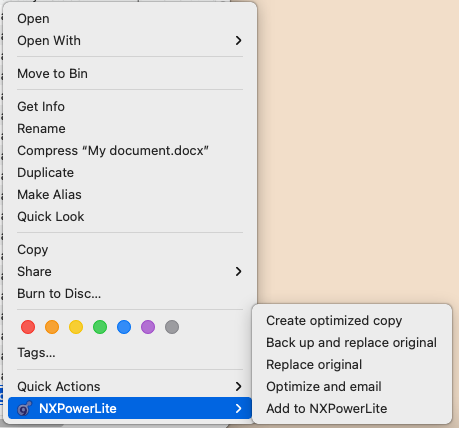Apply the blue tag color

[x=124, y=327]
